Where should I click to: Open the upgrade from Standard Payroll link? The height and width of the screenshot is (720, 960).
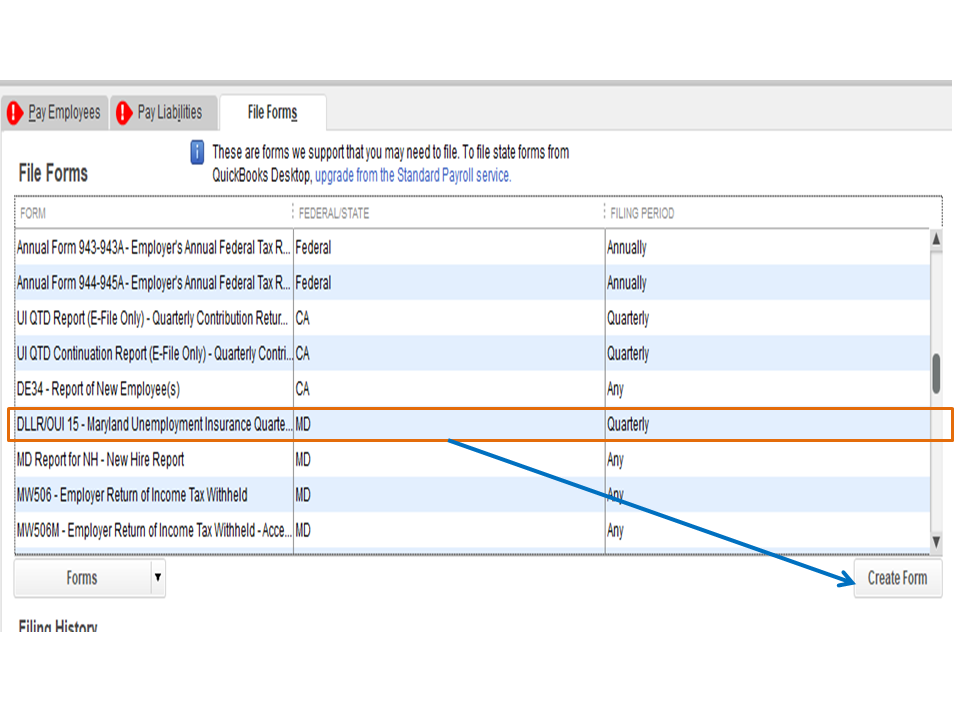(x=413, y=175)
